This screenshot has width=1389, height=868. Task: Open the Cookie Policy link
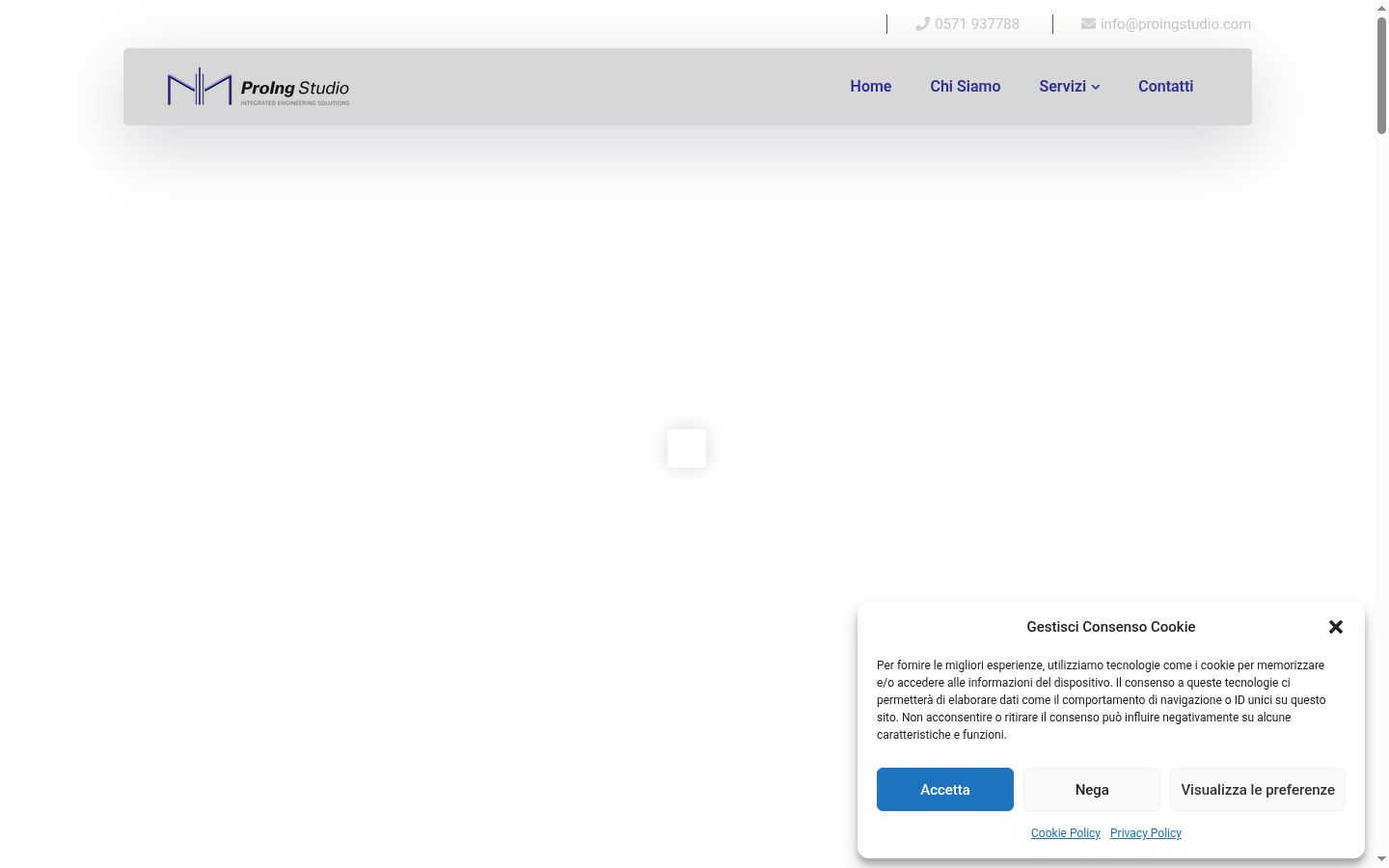coord(1066,833)
